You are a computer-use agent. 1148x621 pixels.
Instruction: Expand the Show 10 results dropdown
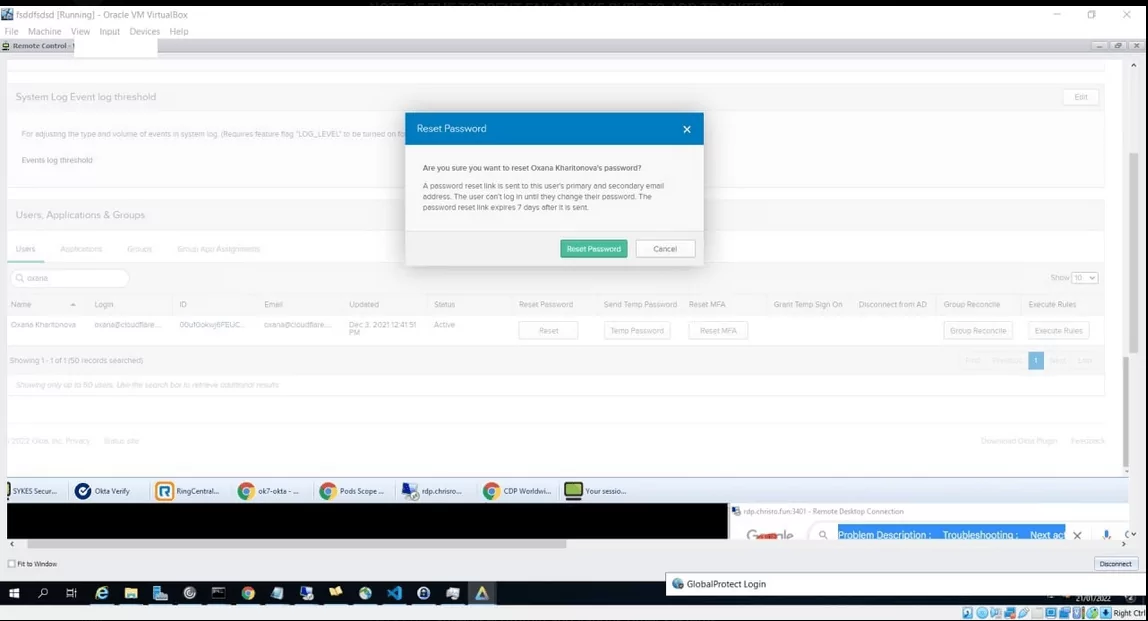(1083, 277)
